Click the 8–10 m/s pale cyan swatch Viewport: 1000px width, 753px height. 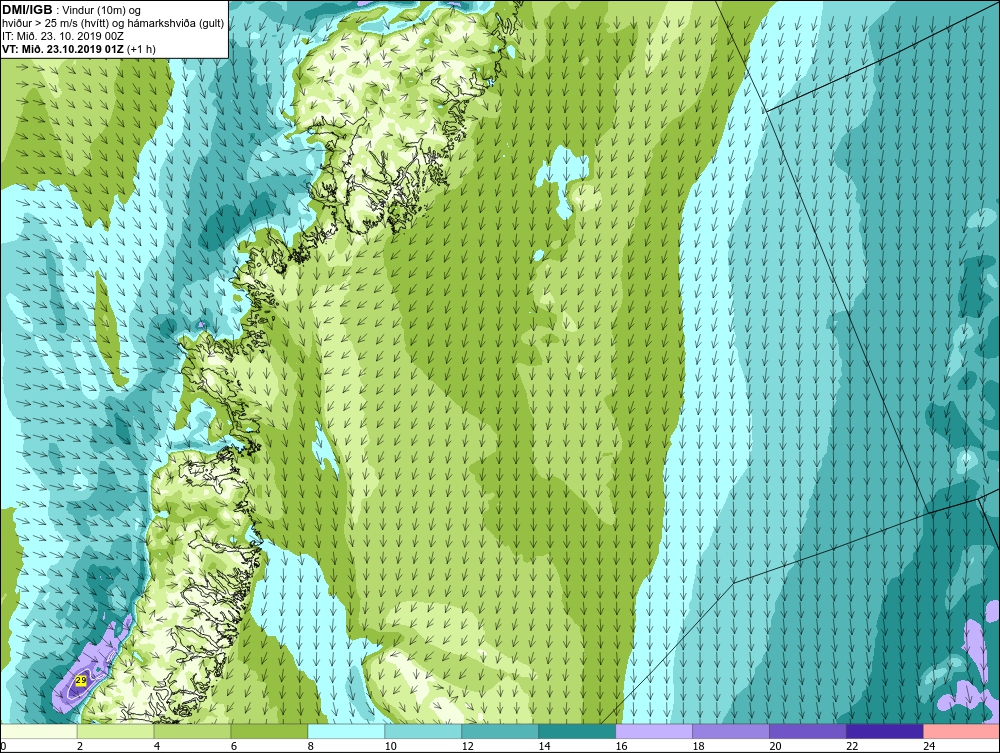(x=346, y=731)
